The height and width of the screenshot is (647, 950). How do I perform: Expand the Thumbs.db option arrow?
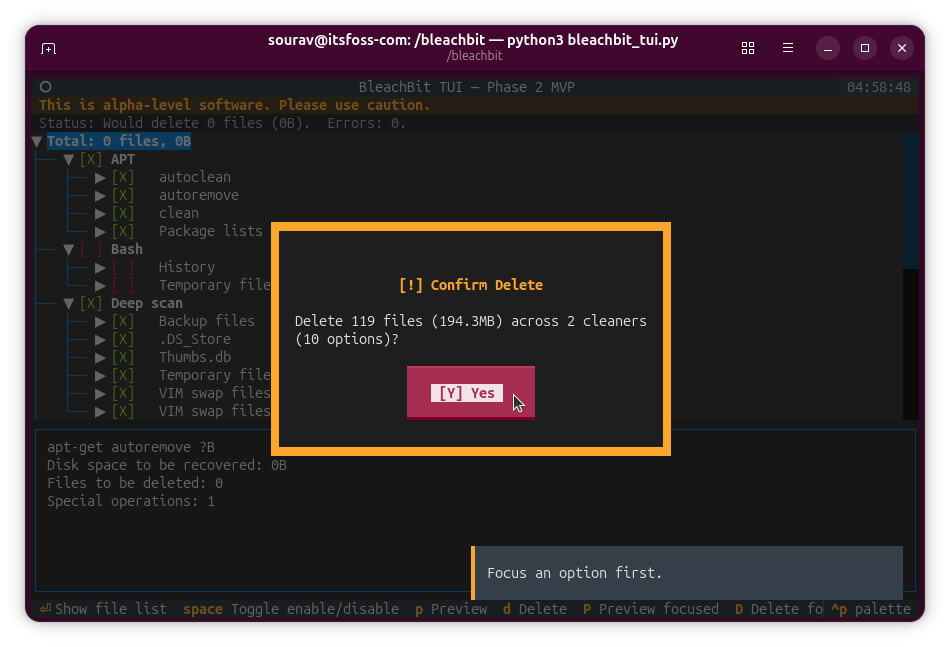click(101, 357)
